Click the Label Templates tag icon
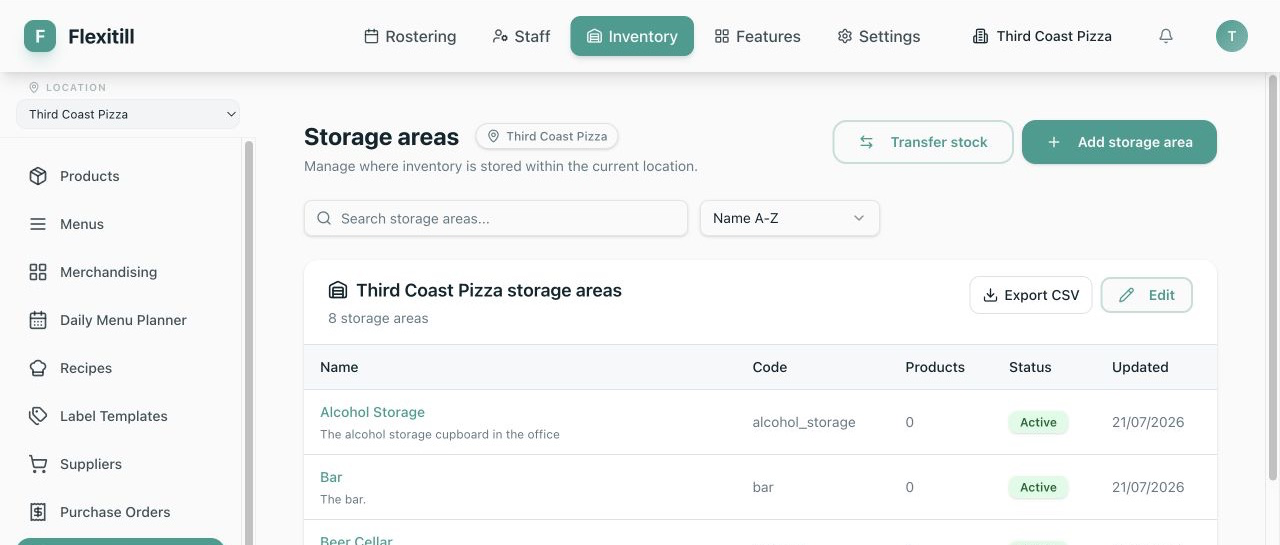This screenshot has width=1280, height=545. pos(38,416)
